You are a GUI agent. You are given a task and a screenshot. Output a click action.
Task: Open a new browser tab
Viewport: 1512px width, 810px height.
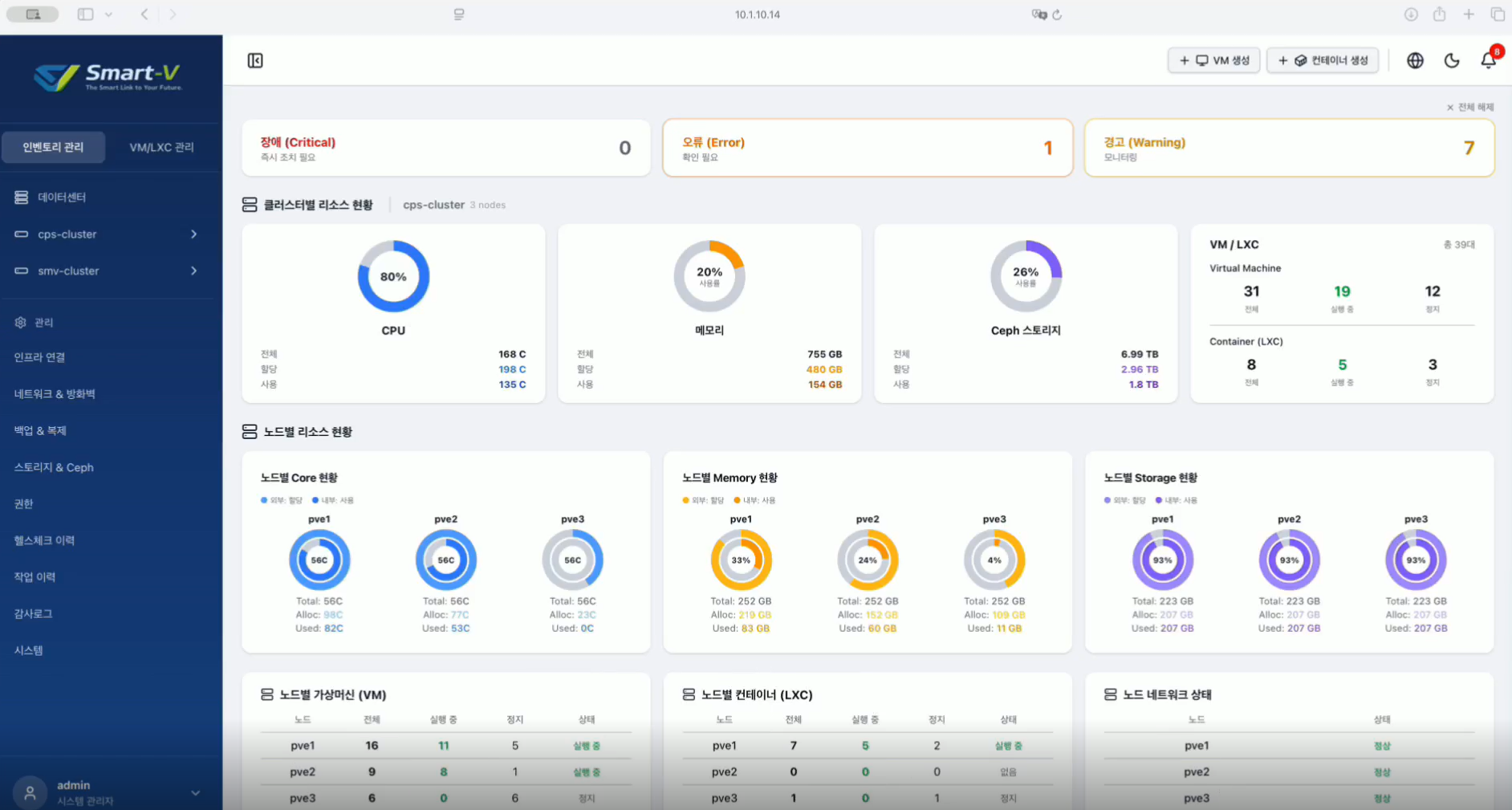click(1468, 14)
